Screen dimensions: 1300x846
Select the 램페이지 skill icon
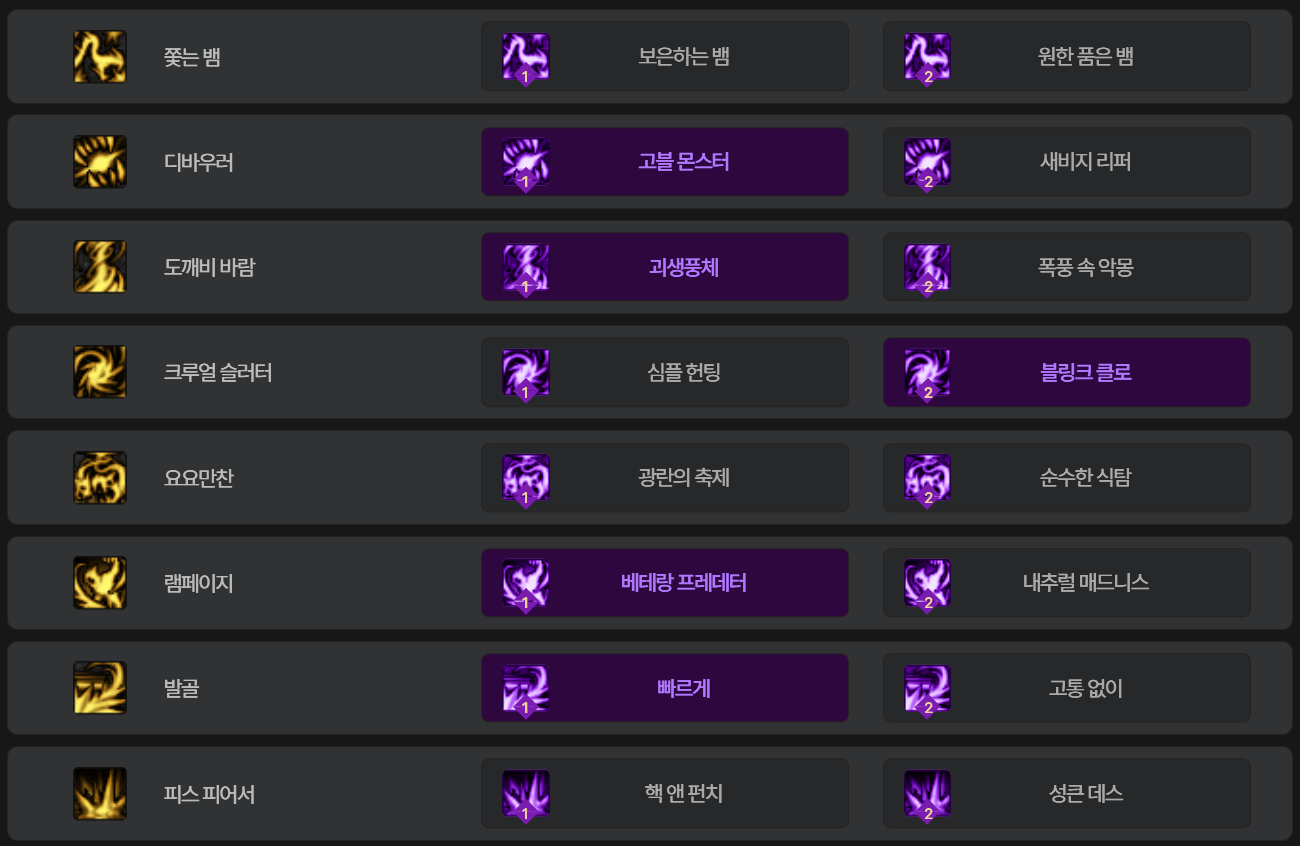(x=100, y=583)
